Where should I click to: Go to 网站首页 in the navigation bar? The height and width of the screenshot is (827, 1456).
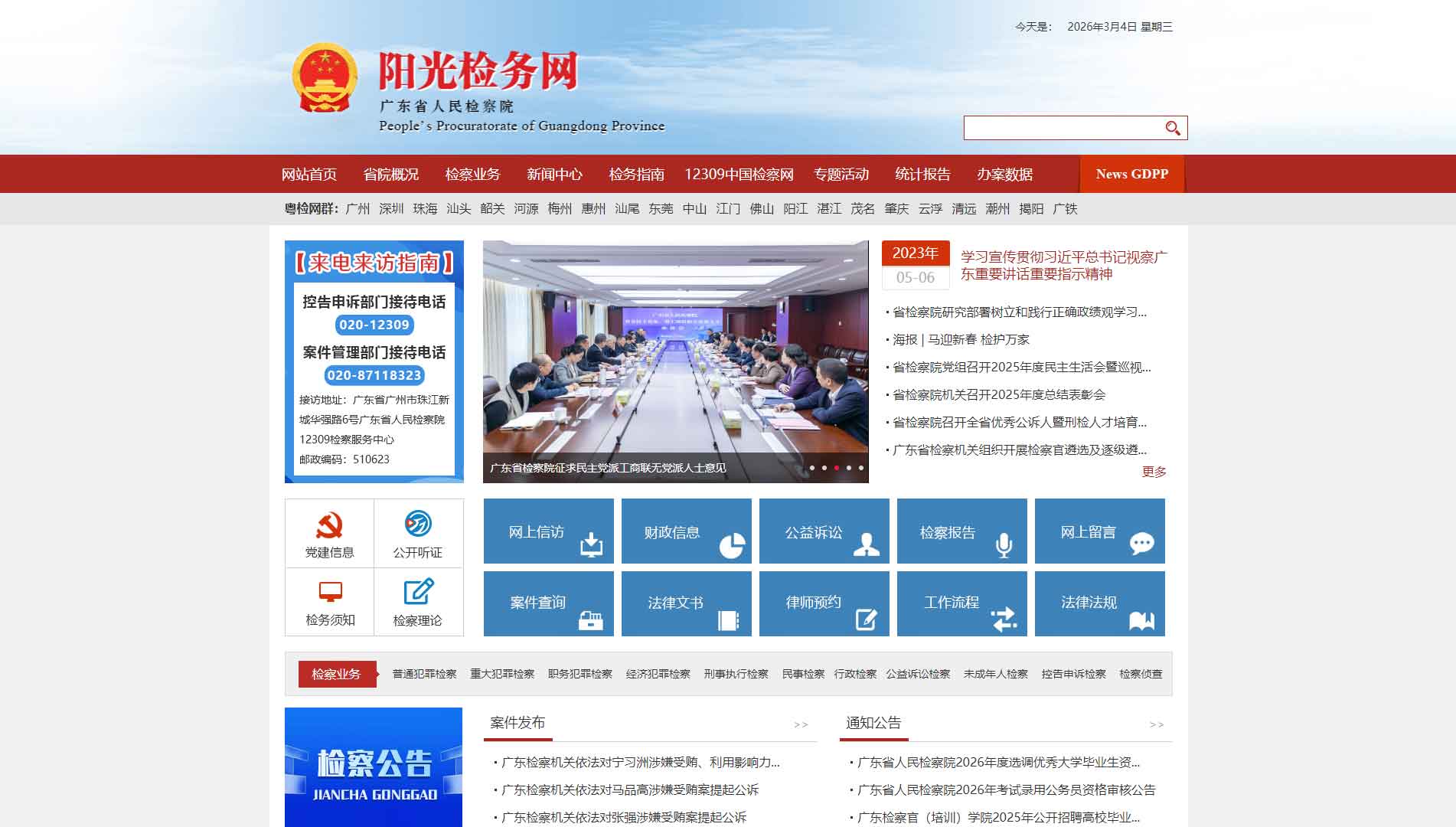309,175
